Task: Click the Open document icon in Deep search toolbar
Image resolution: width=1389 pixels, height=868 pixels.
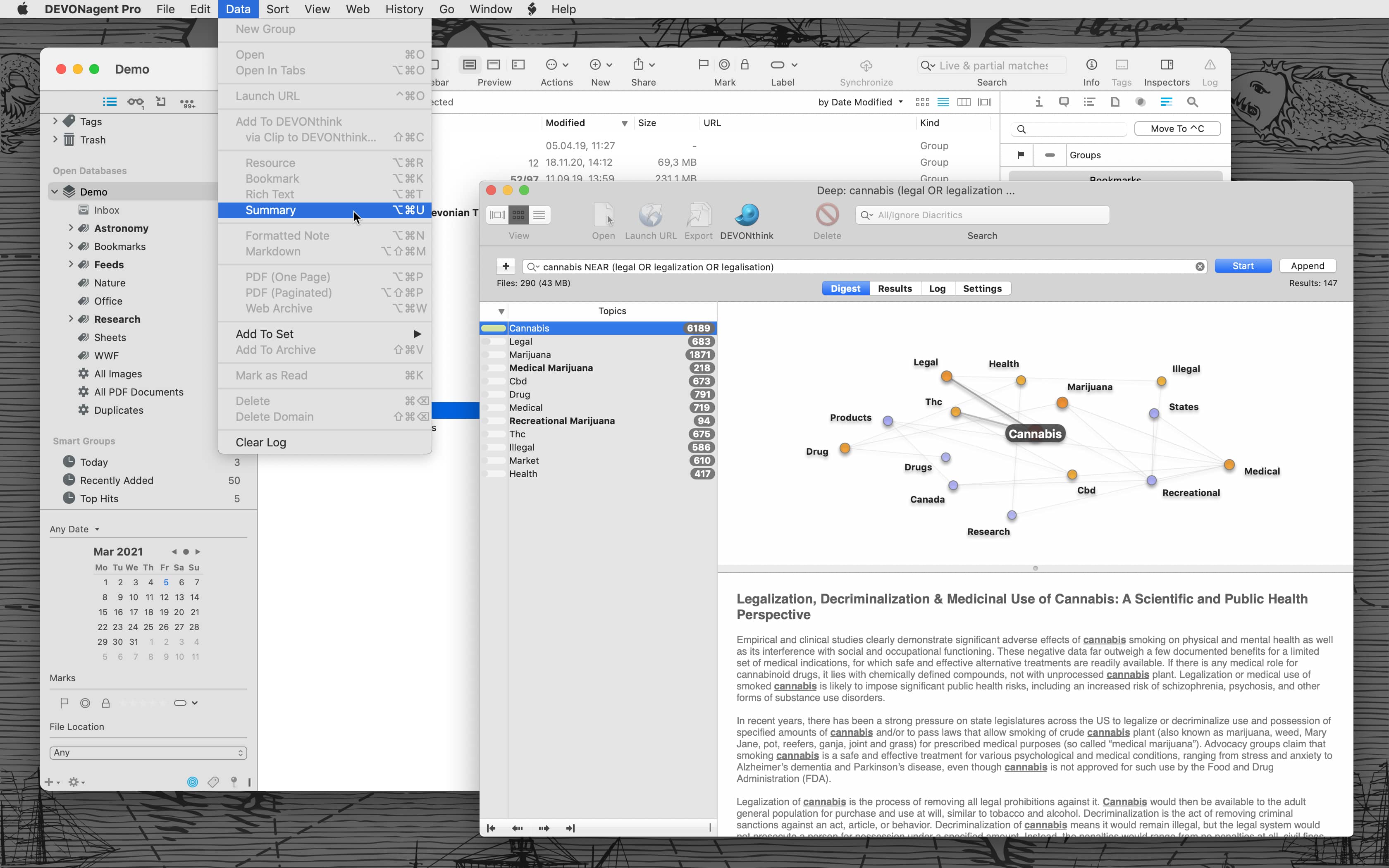Action: pyautogui.click(x=603, y=215)
